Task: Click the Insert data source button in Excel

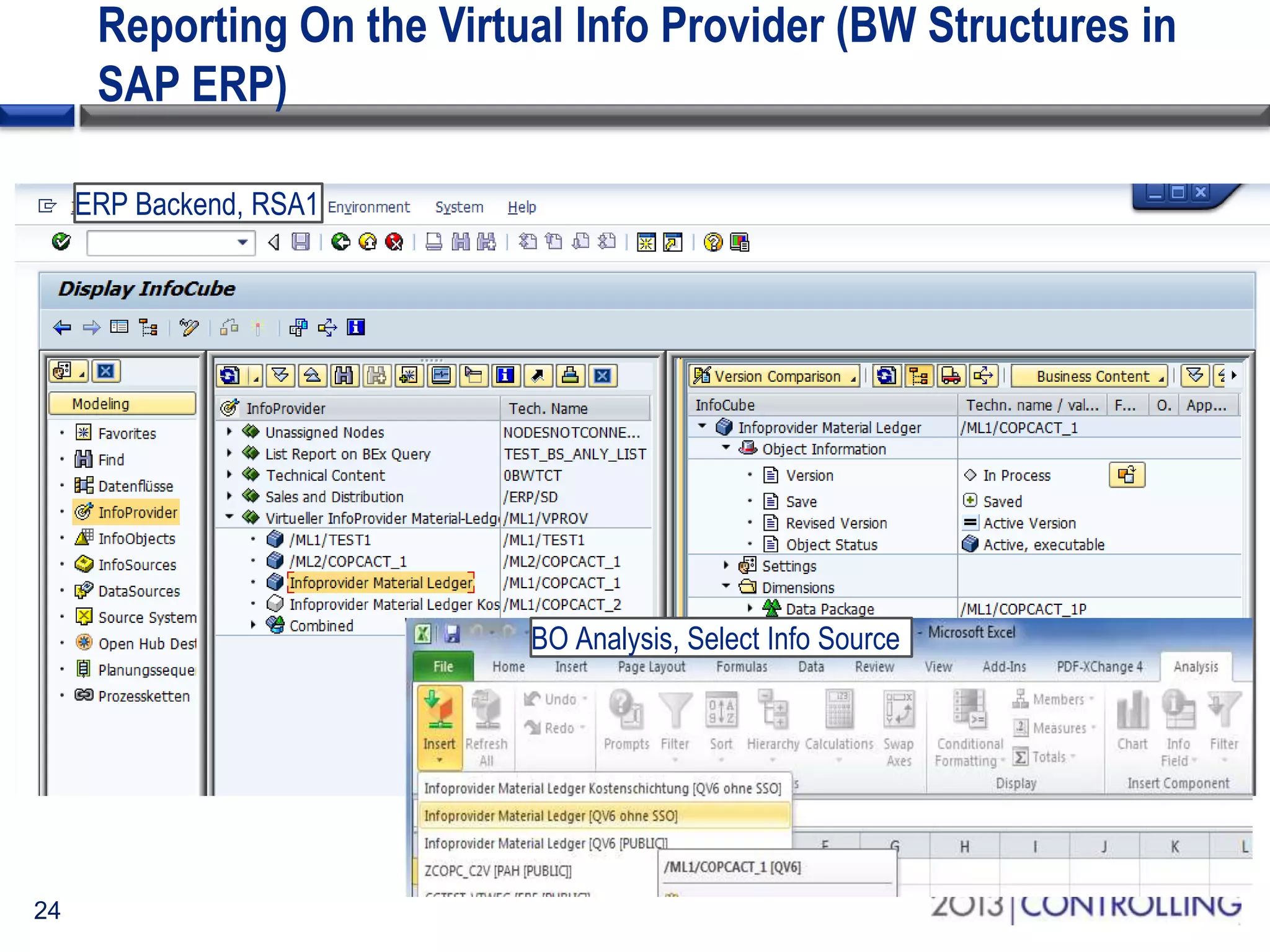Action: pyautogui.click(x=439, y=726)
